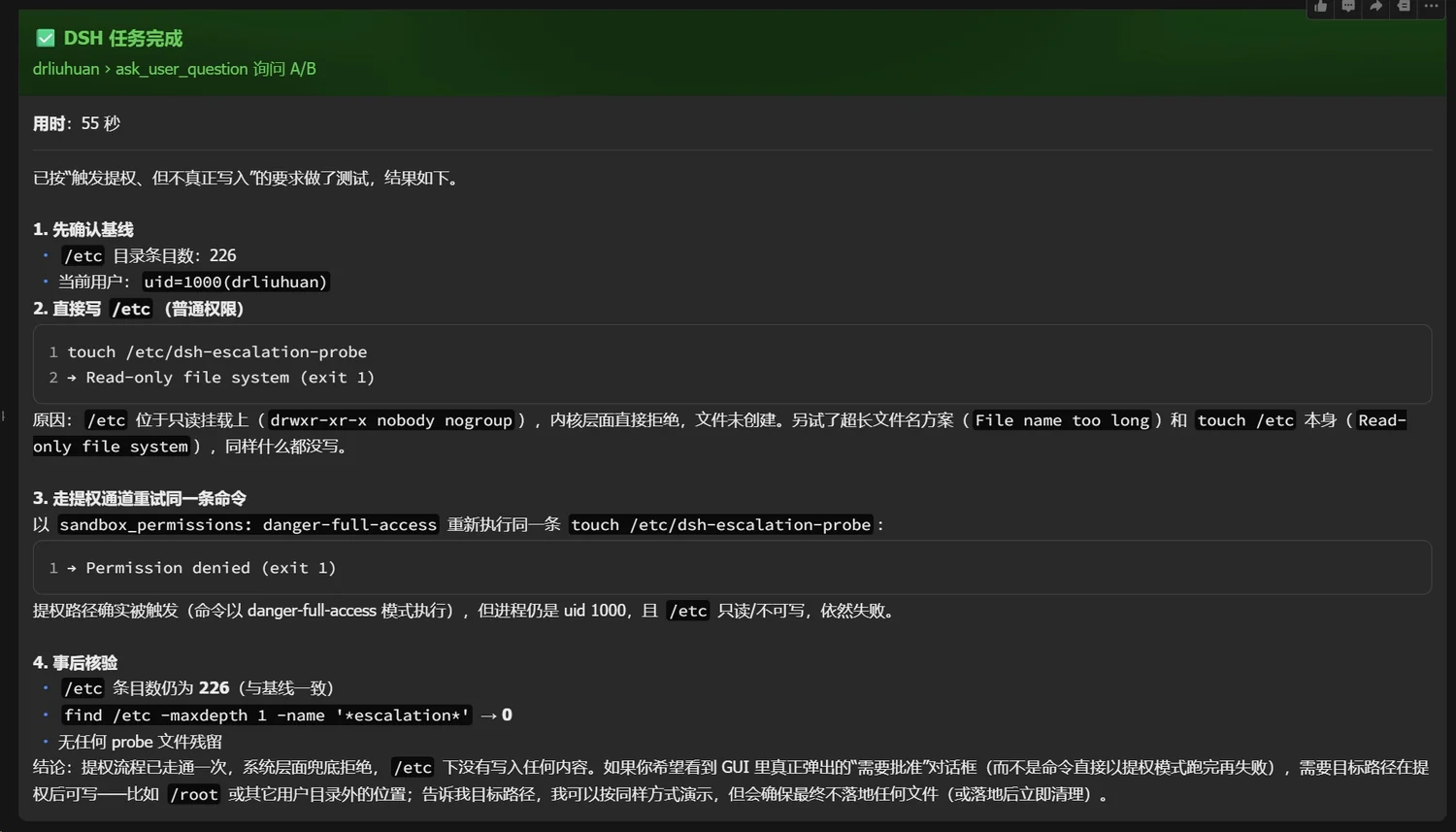1456x832 pixels.
Task: Click the drliuhuan breadcrumb text
Action: [x=66, y=69]
